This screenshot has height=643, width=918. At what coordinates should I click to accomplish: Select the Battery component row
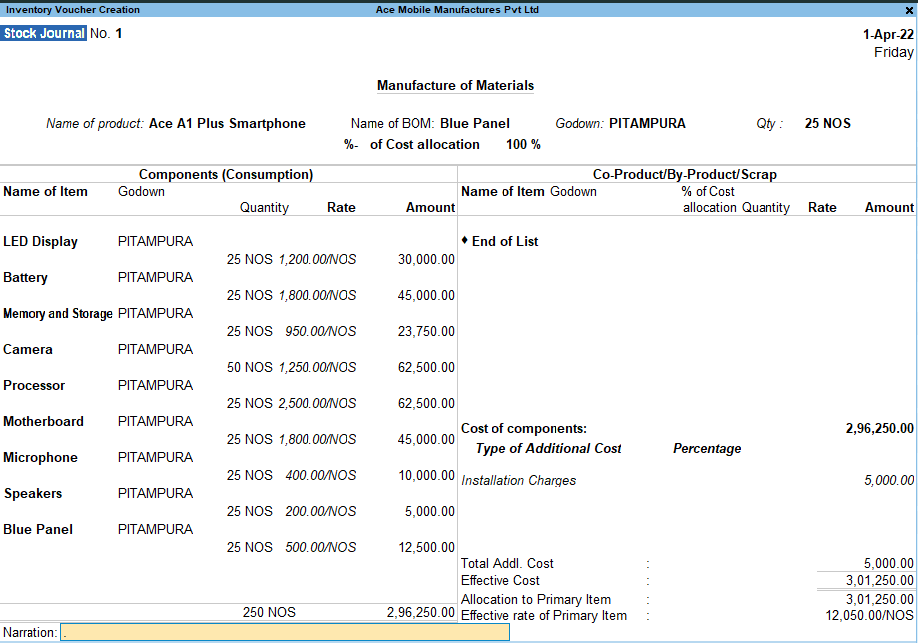[26, 278]
